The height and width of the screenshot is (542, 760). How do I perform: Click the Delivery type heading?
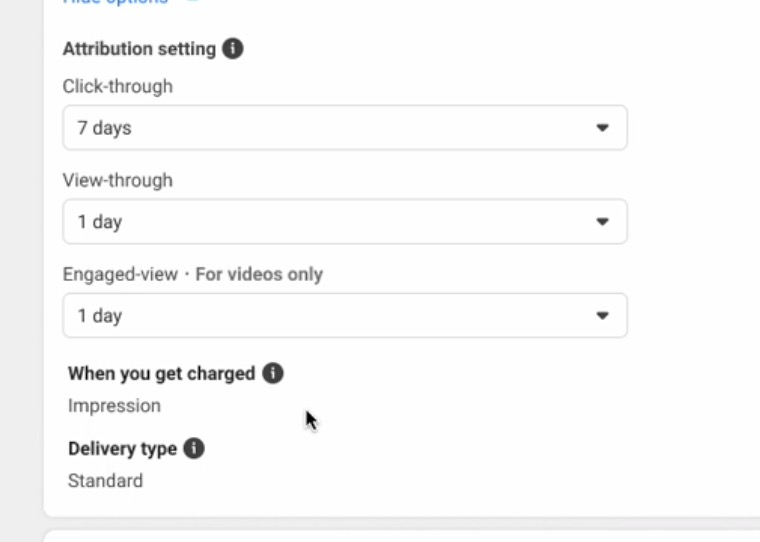(122, 449)
